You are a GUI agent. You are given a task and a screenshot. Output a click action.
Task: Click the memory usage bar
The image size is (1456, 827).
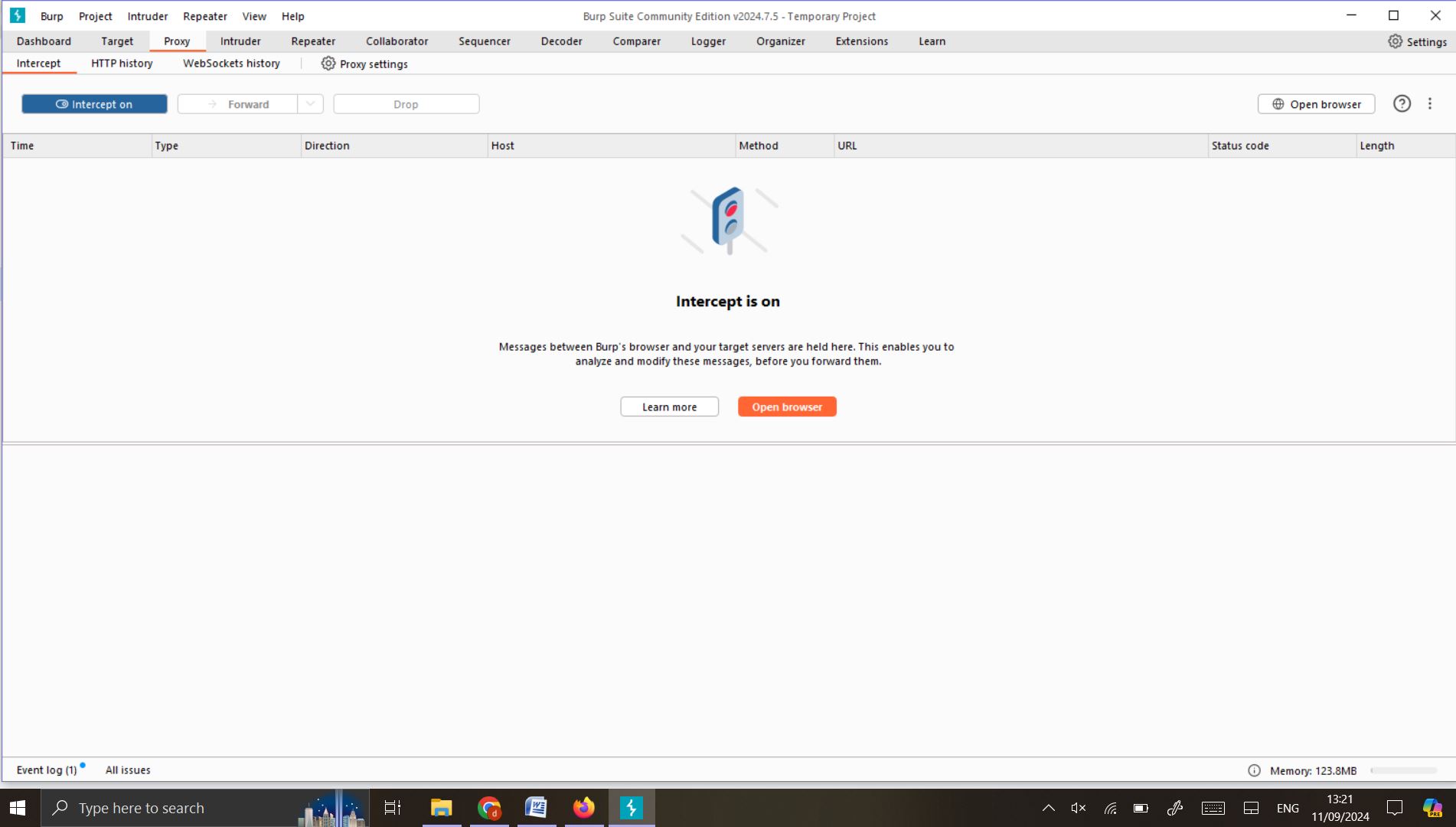[1402, 770]
